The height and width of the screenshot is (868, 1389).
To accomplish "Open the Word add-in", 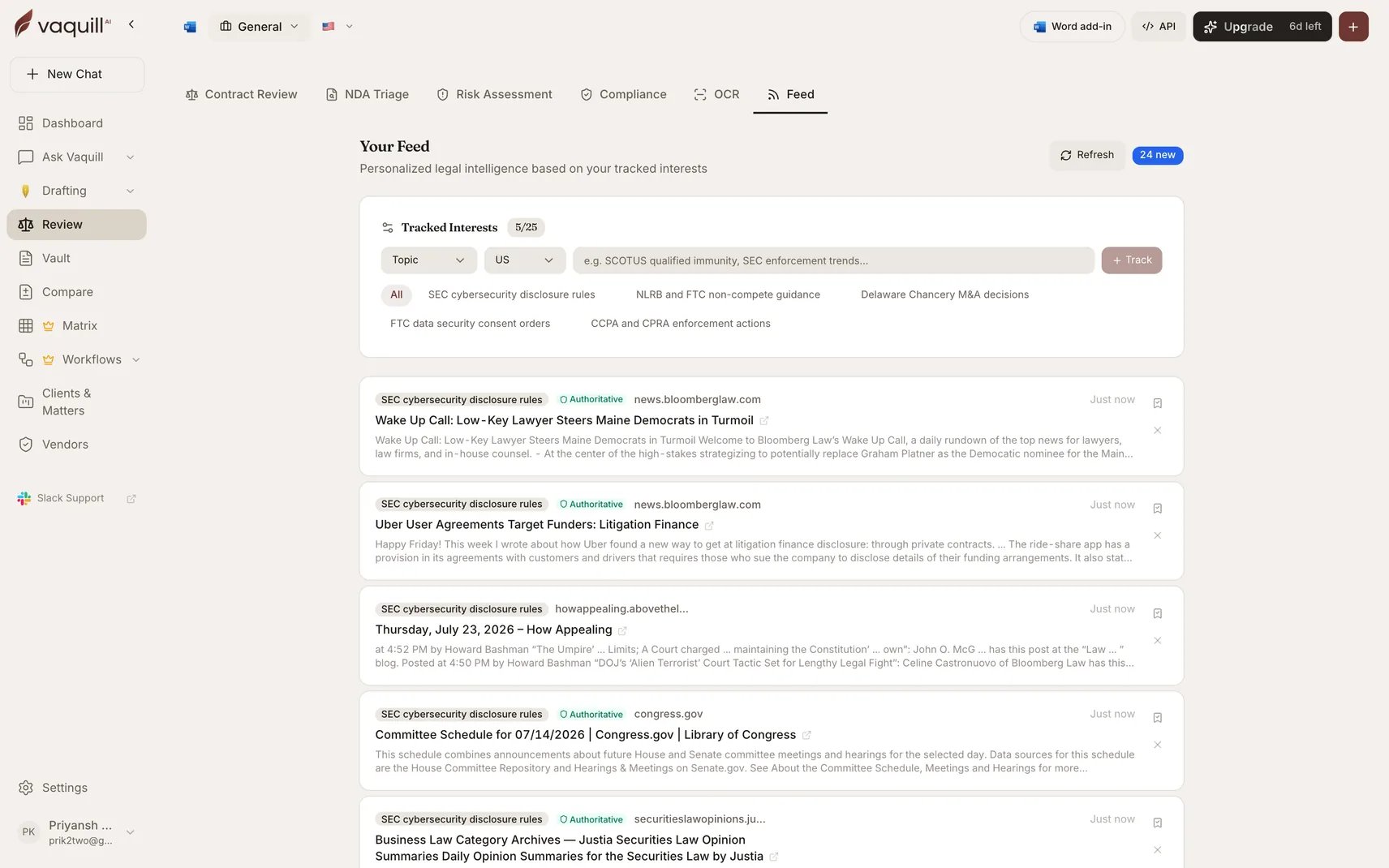I will [x=1072, y=27].
